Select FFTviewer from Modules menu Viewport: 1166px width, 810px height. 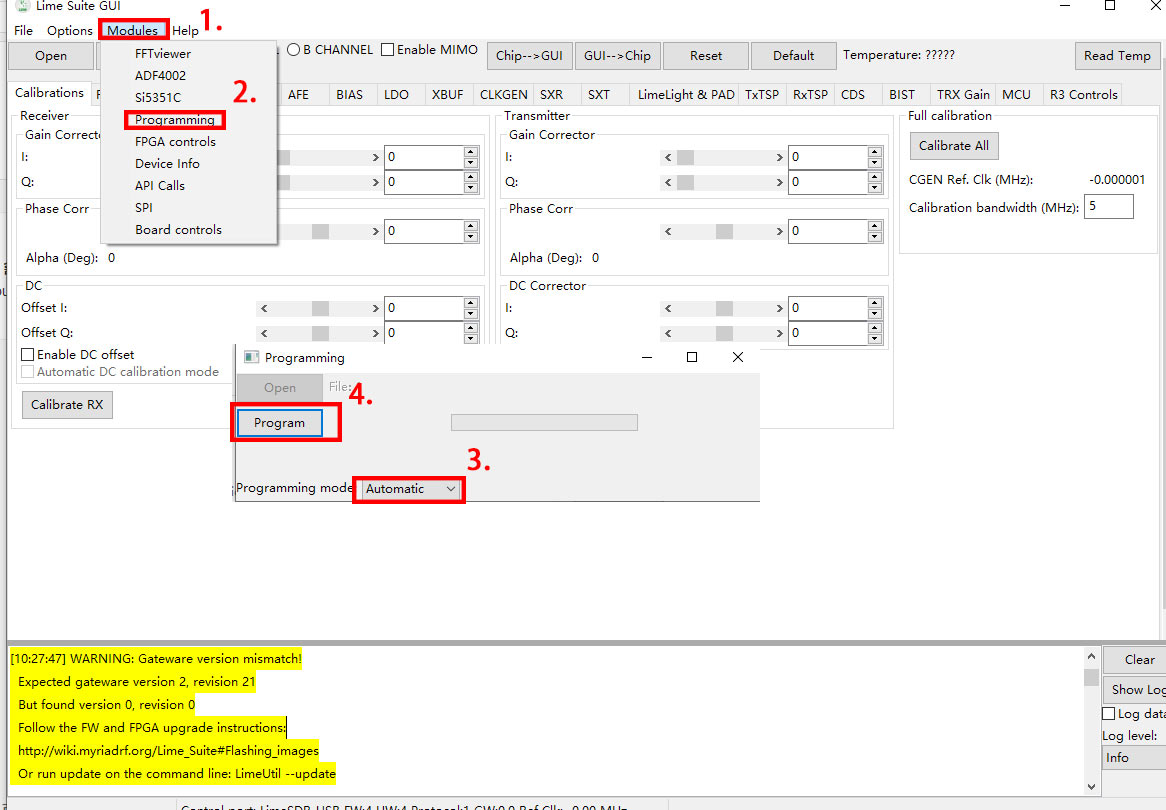coord(163,54)
